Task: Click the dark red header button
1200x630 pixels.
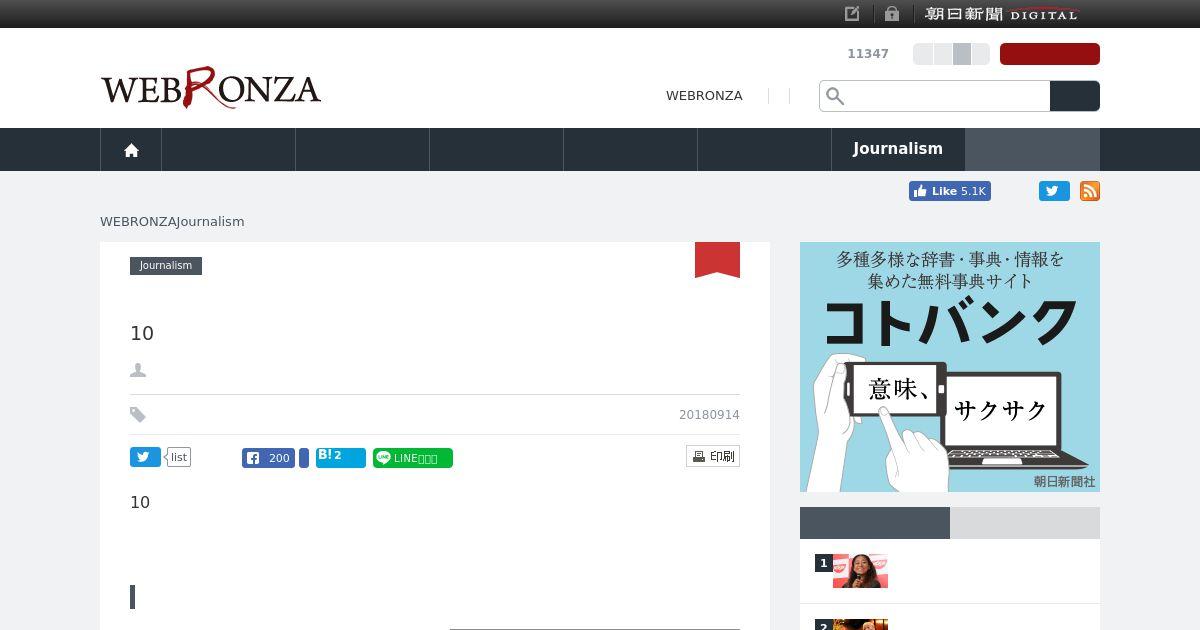Action: coord(1050,54)
